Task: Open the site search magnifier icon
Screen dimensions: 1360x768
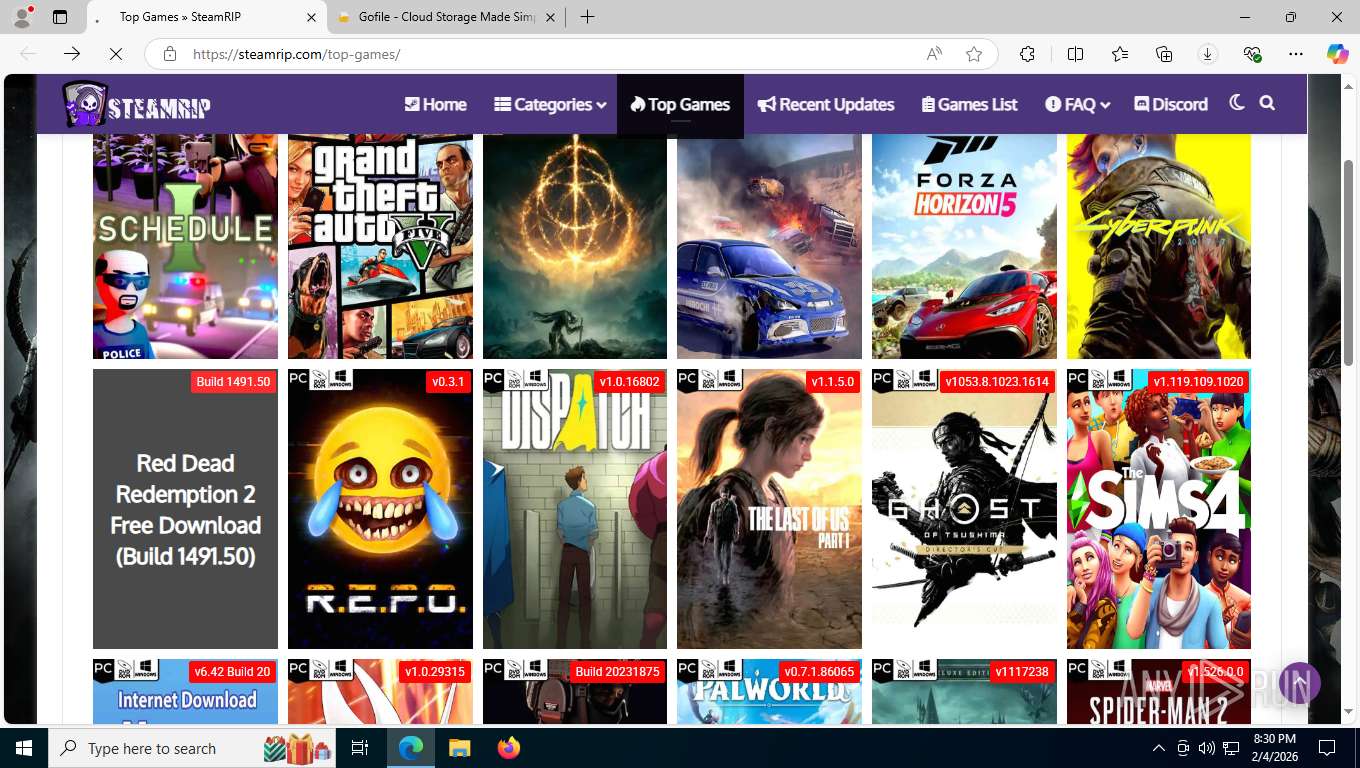Action: 1267,103
